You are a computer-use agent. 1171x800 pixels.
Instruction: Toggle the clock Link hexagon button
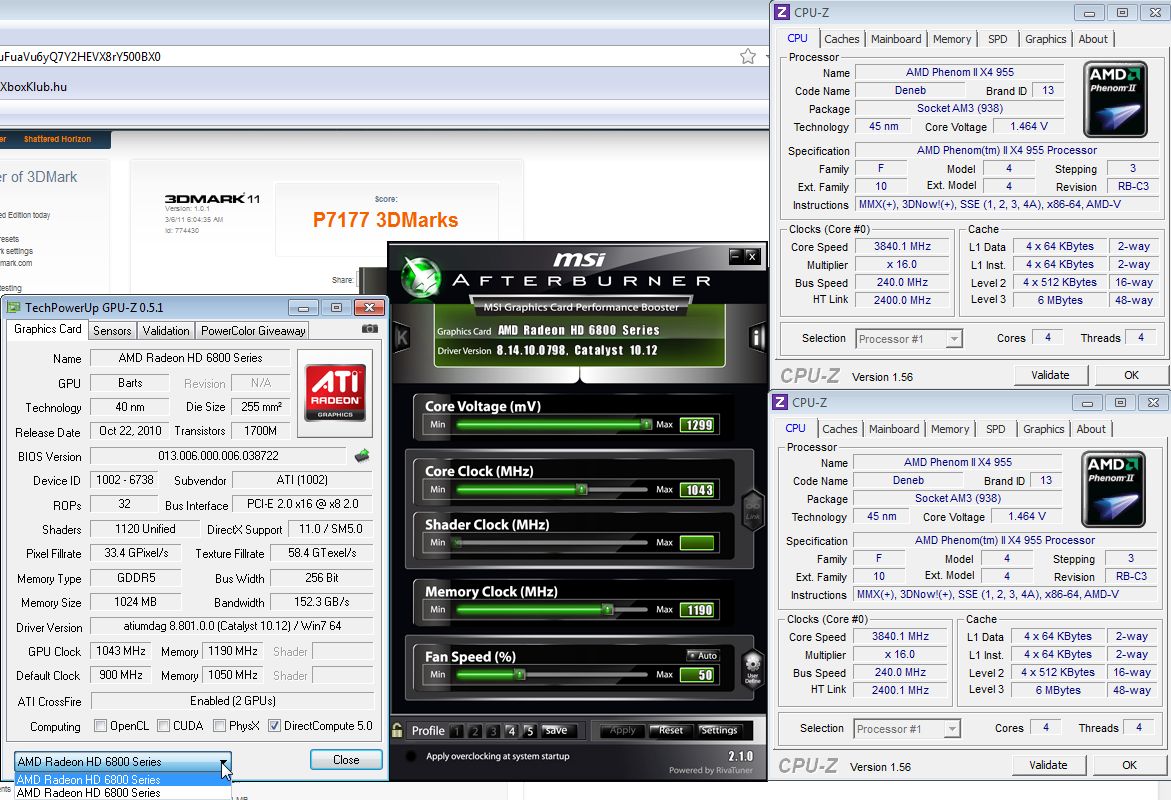coord(752,510)
